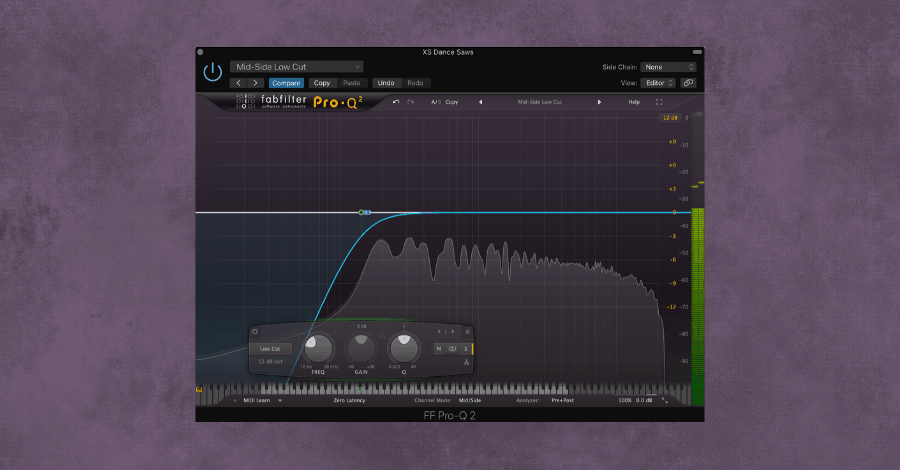Select previous band with left arrow
900x470 pixels.
coord(439,332)
